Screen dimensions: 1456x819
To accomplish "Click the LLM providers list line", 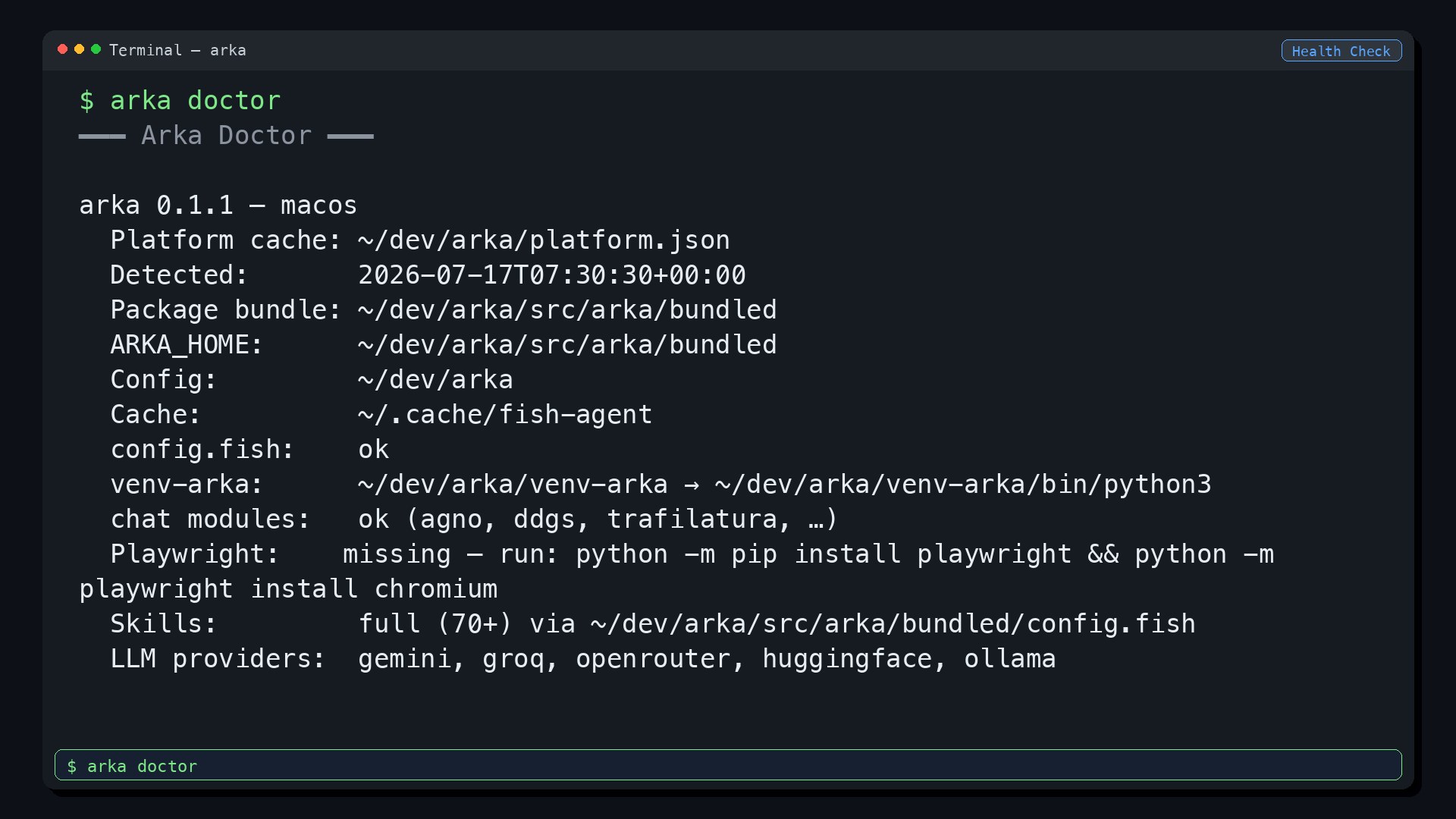I will pos(582,658).
